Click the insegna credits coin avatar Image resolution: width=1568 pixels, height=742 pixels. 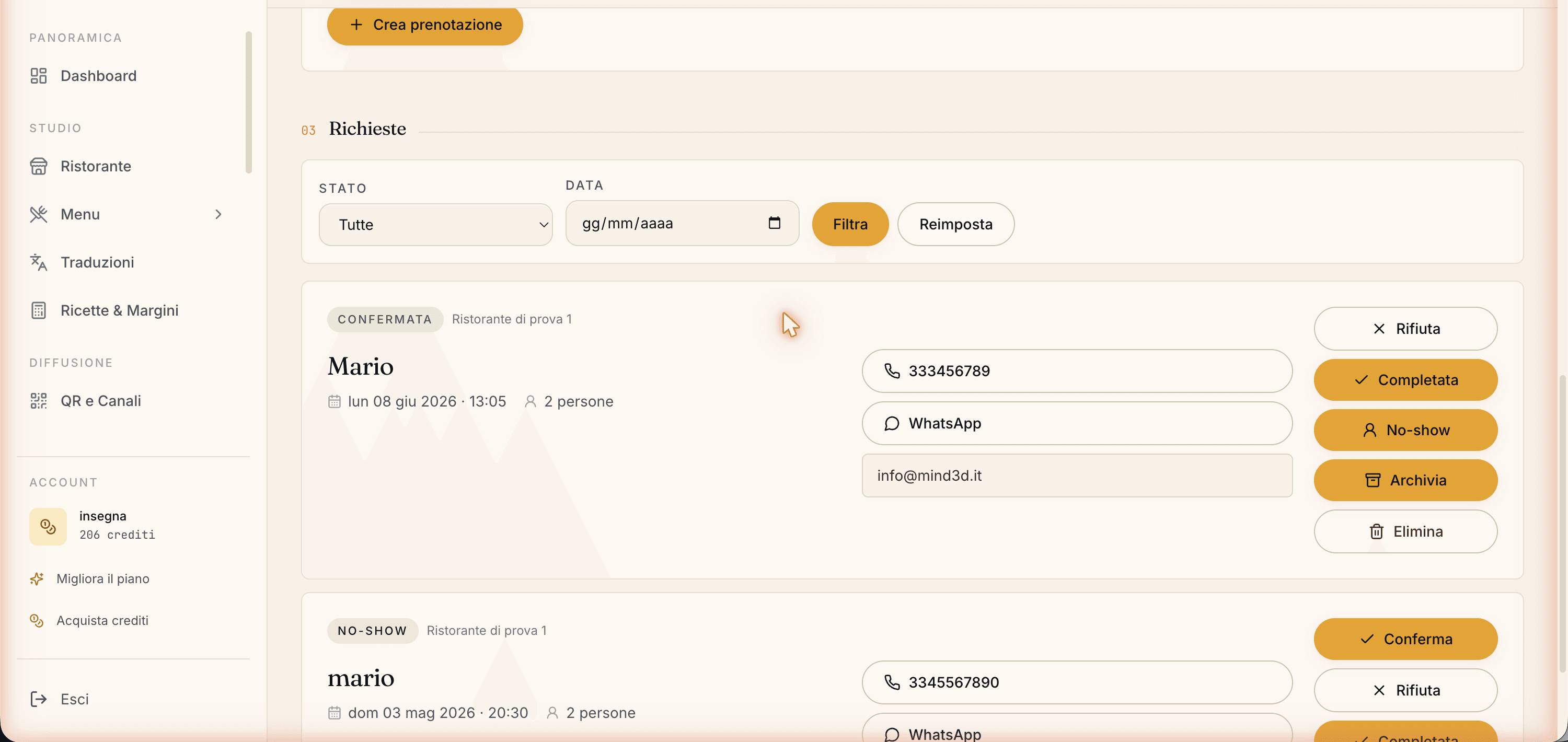[x=48, y=526]
